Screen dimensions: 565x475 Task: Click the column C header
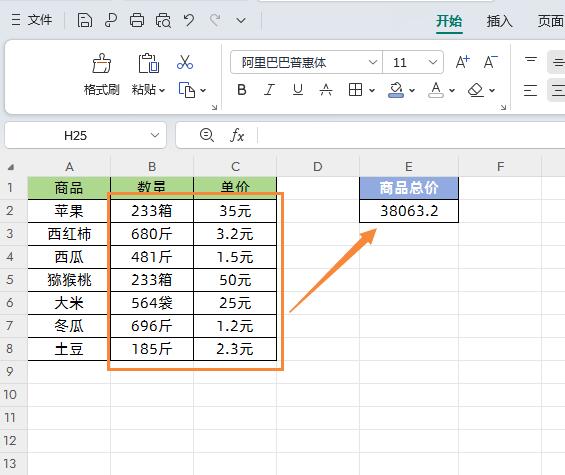235,167
